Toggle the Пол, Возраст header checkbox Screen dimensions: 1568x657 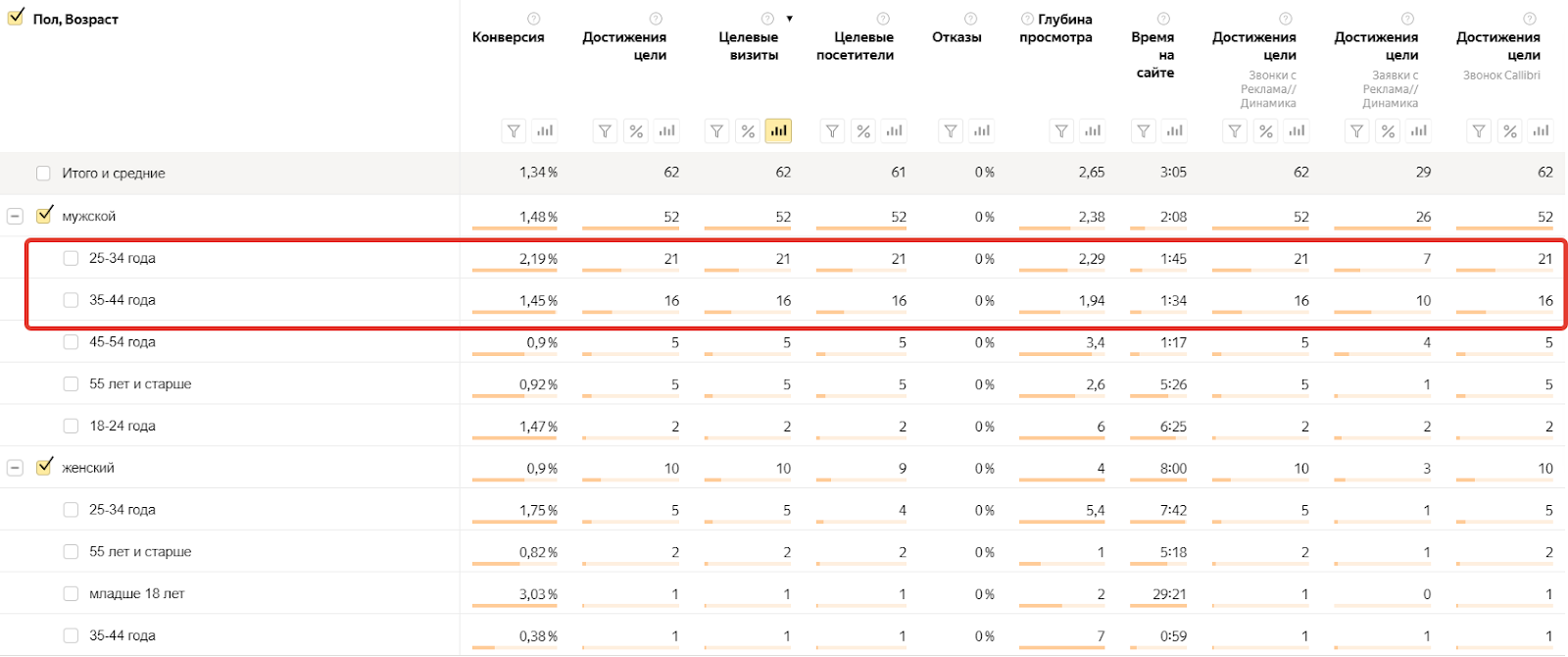(16, 17)
